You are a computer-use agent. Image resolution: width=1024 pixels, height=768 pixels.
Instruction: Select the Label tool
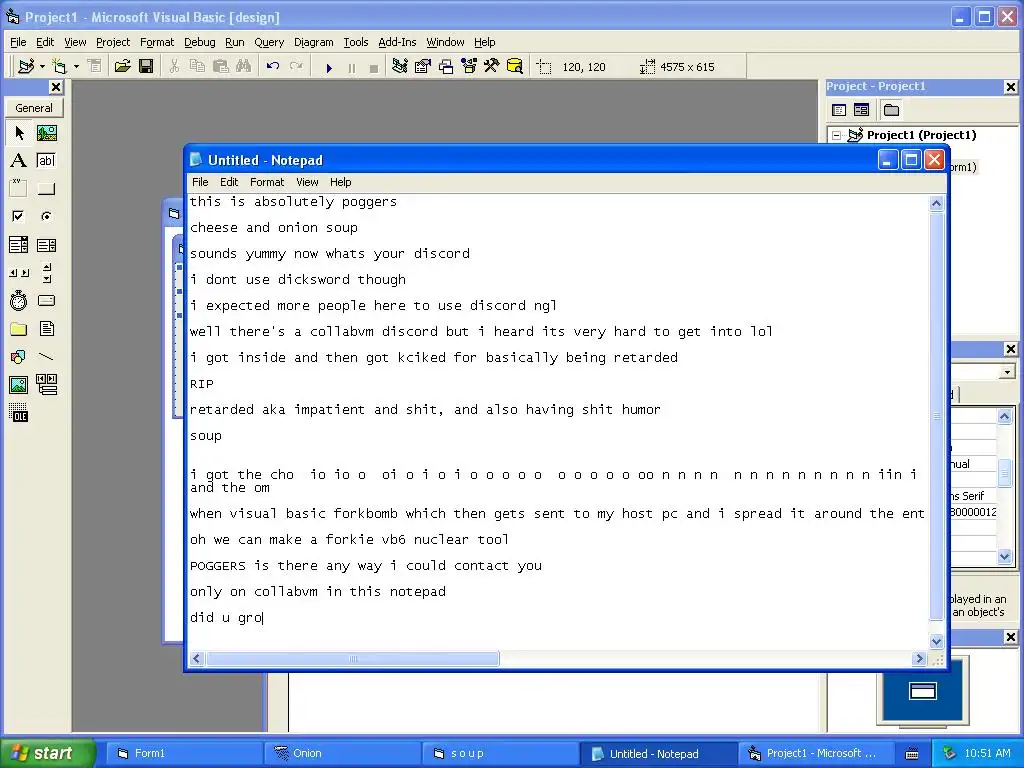[19, 161]
